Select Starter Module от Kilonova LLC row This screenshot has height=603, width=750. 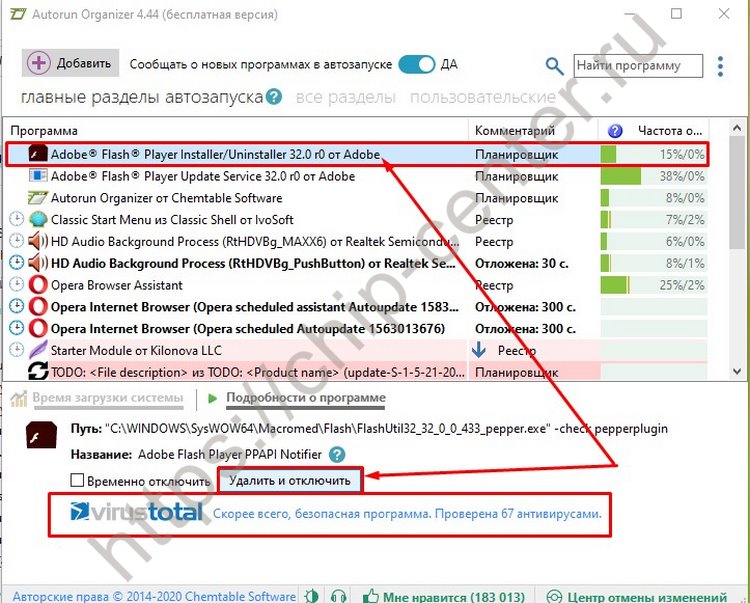[x=356, y=351]
